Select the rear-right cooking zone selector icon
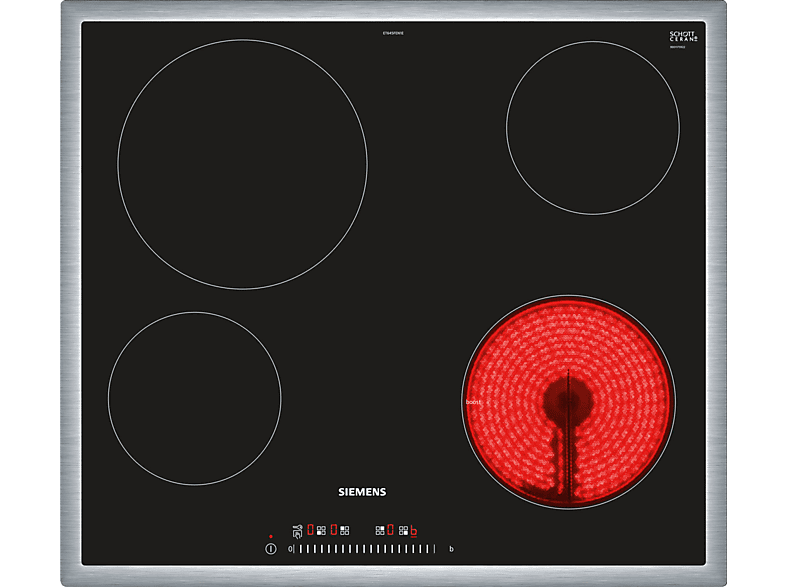The height and width of the screenshot is (587, 786). 380,530
